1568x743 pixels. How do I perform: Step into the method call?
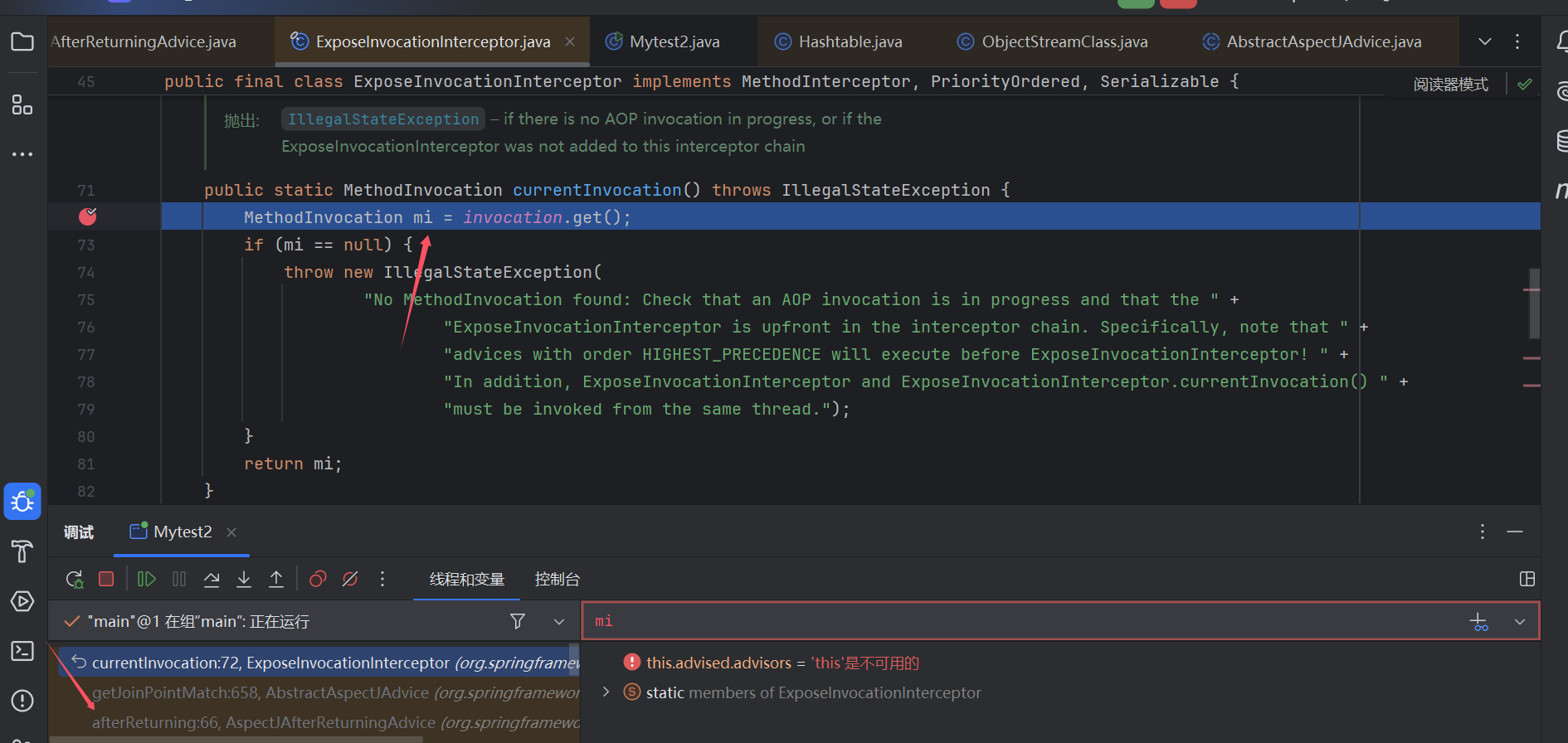[x=244, y=579]
